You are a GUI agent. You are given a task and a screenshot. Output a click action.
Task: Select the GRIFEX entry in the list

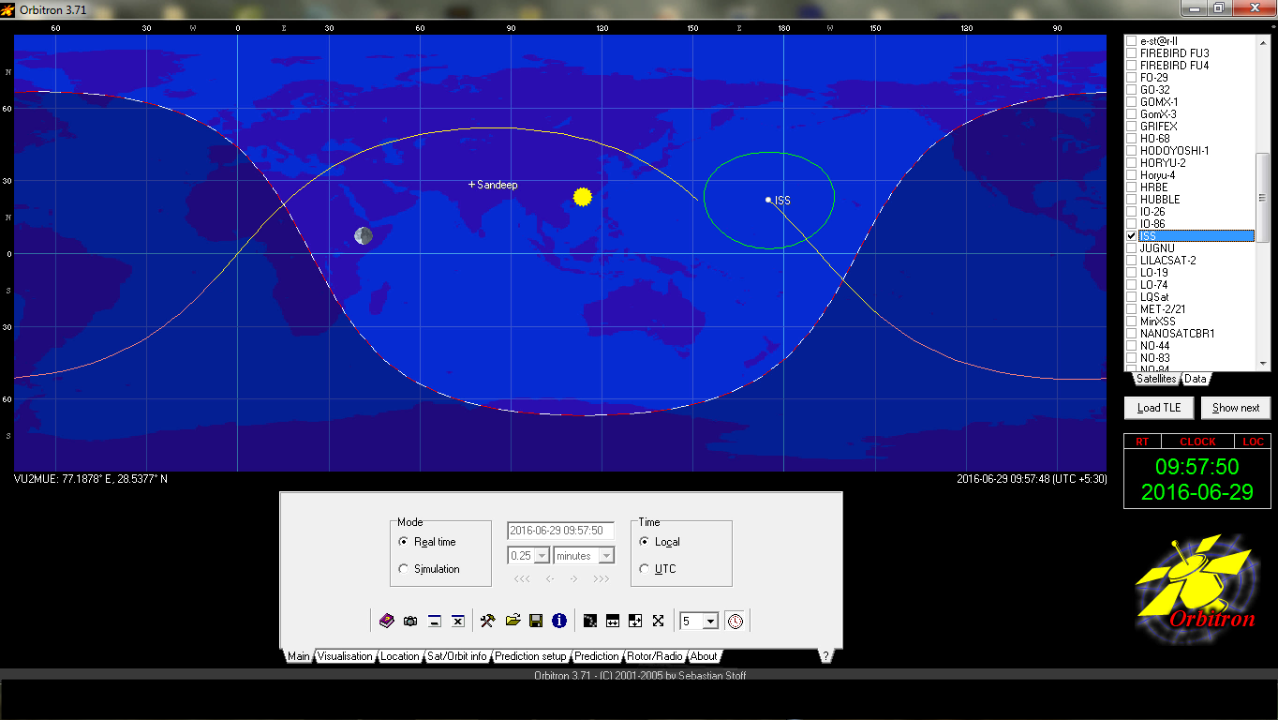point(1190,126)
